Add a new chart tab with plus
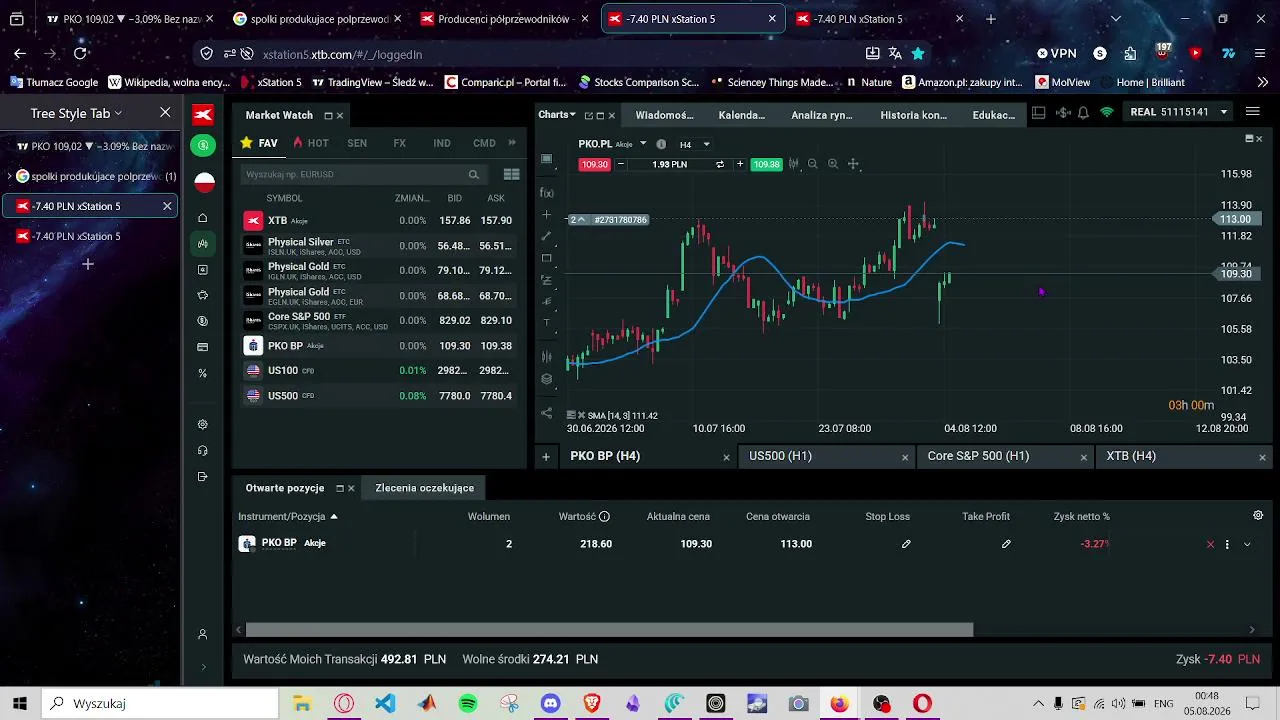Image resolution: width=1280 pixels, height=720 pixels. 546,457
